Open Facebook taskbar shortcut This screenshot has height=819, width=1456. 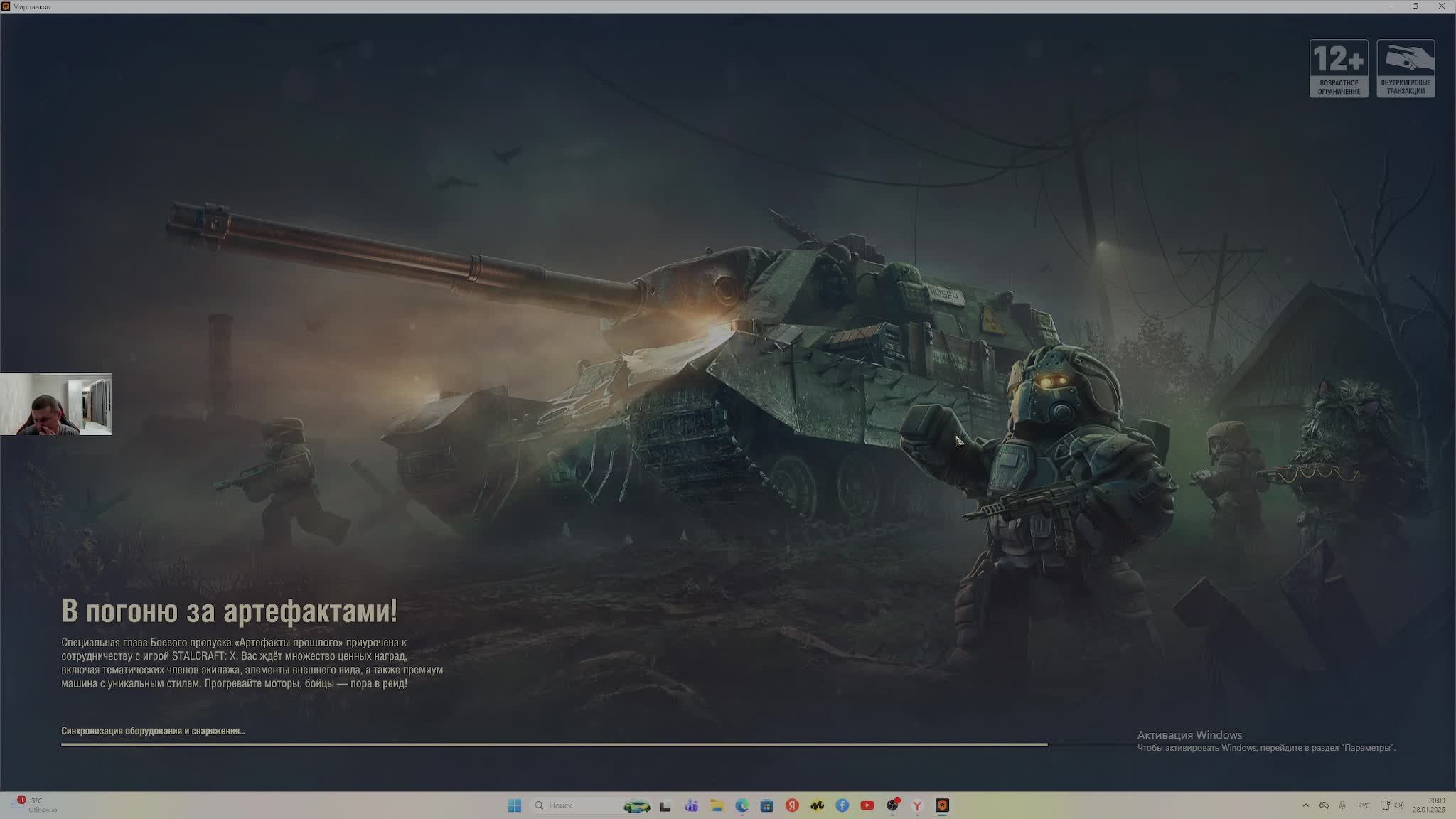842,805
